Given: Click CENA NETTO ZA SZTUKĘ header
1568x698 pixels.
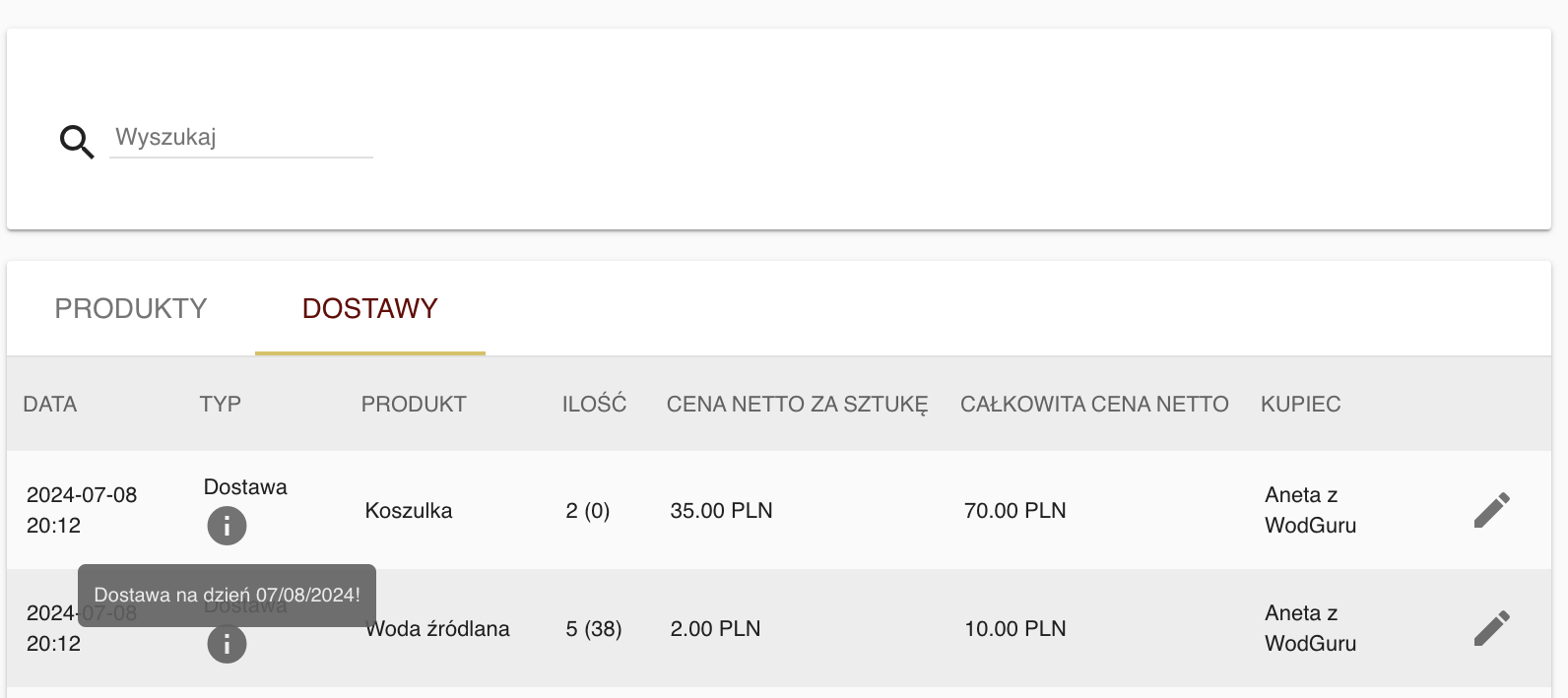Looking at the screenshot, I should [797, 404].
